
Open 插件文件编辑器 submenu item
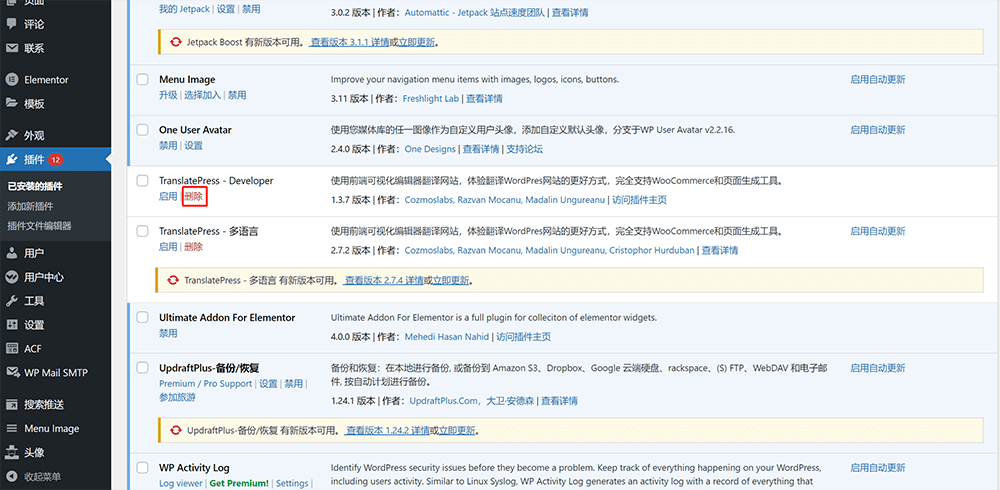tap(39, 225)
